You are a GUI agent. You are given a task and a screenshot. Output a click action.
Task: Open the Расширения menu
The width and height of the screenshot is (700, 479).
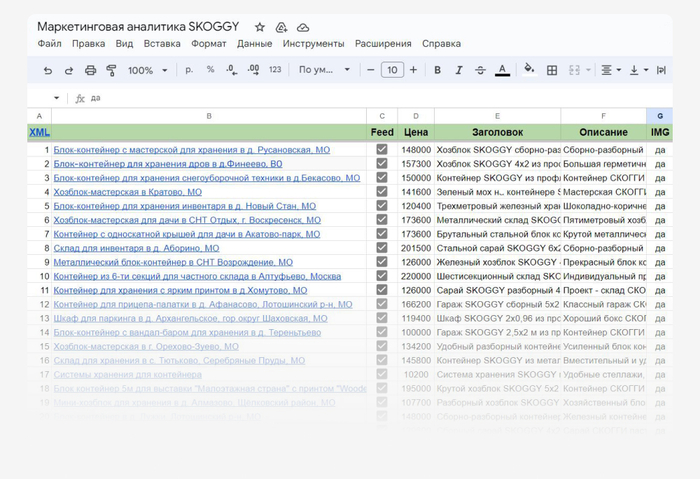[x=382, y=44]
